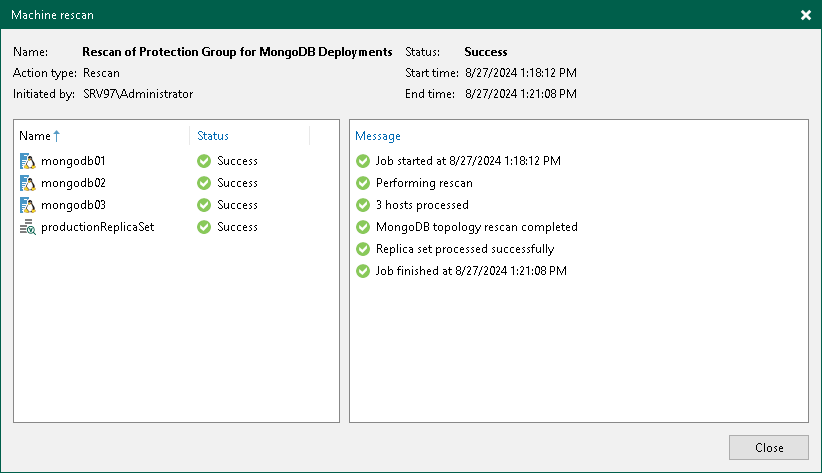
Task: Click check icon next to 'Job finished' message
Action: (363, 271)
